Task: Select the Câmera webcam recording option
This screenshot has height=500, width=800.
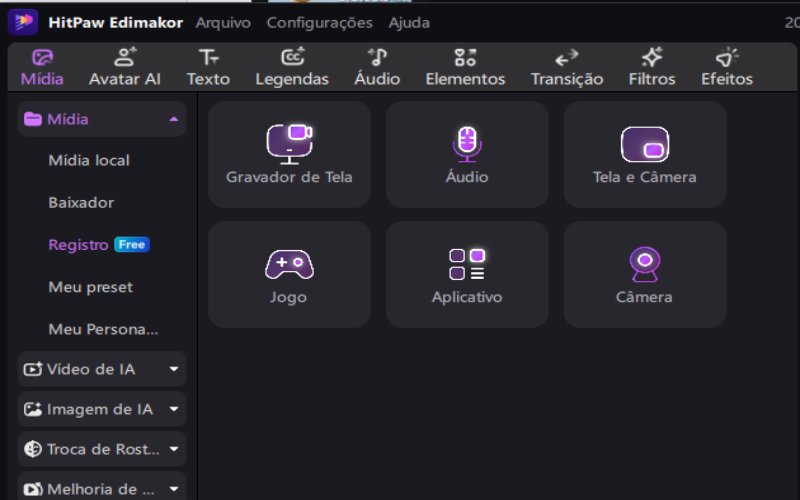Action: pos(644,274)
